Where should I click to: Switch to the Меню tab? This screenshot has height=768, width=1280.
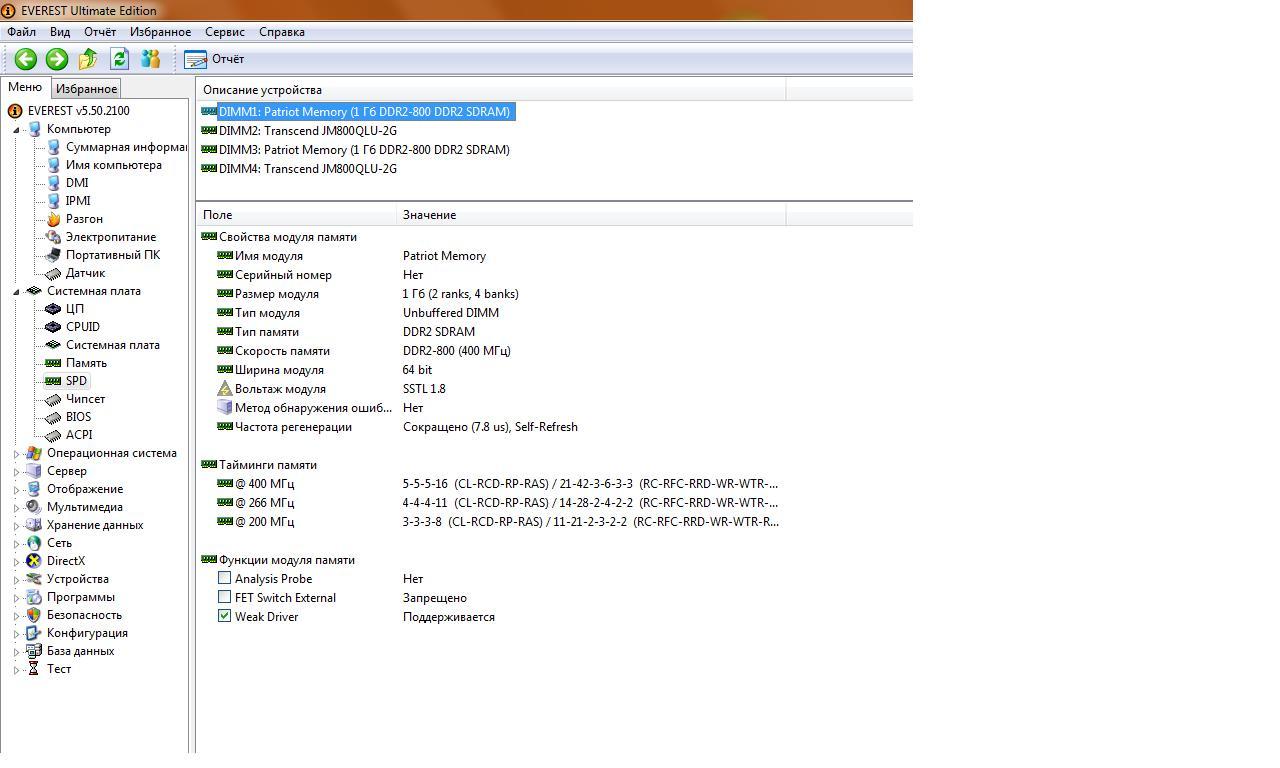pyautogui.click(x=25, y=87)
